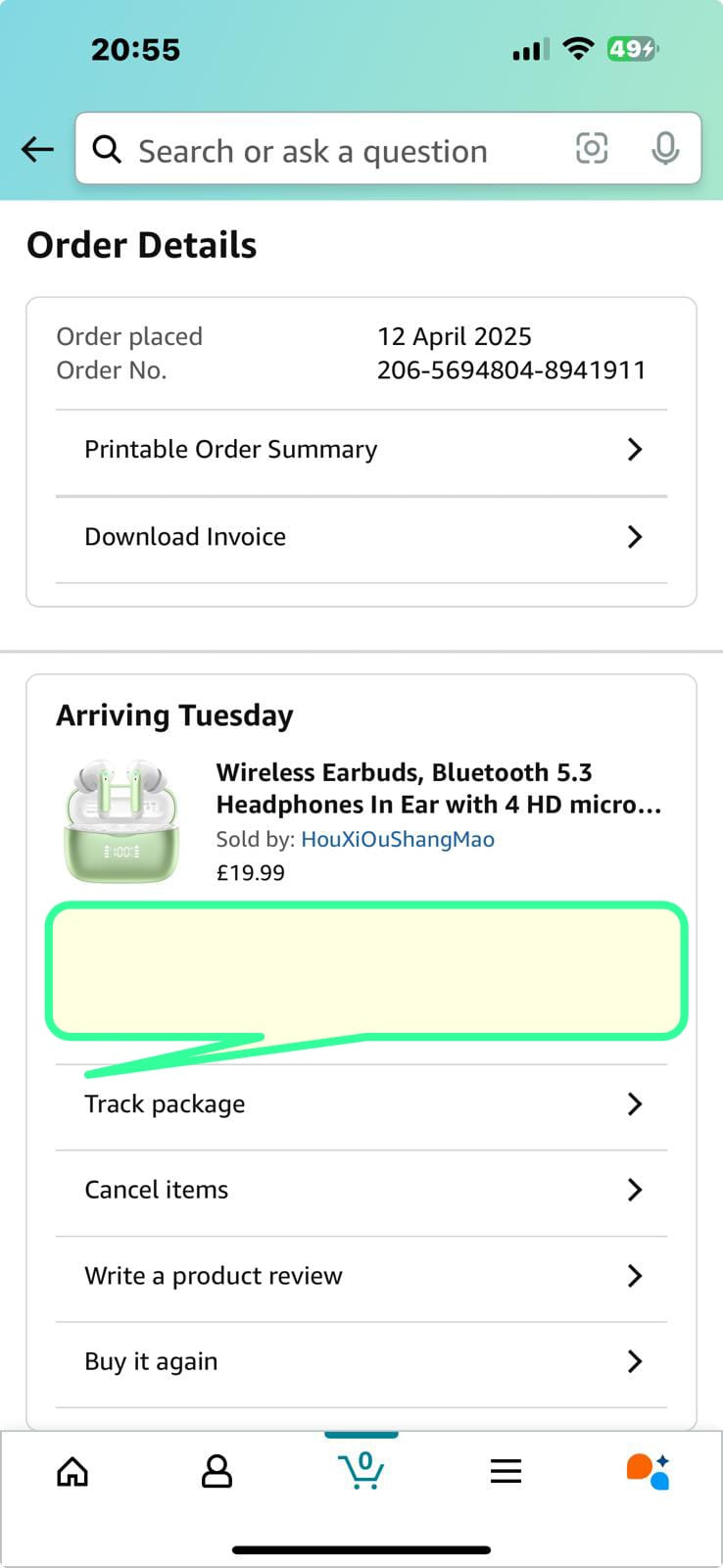The width and height of the screenshot is (723, 1568).
Task: Open the HouXiOuShangMao seller link
Action: [398, 839]
